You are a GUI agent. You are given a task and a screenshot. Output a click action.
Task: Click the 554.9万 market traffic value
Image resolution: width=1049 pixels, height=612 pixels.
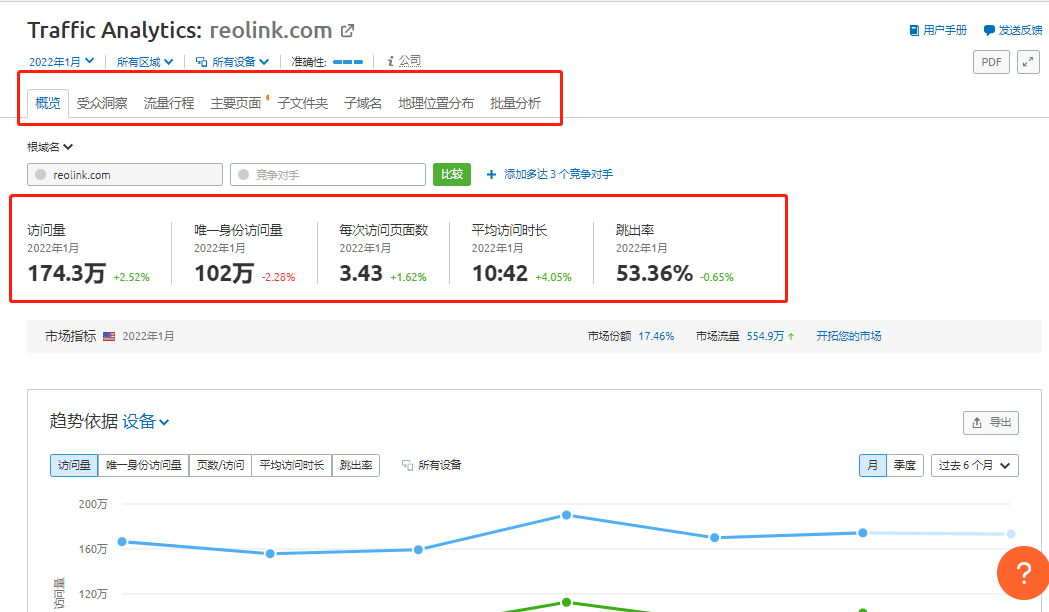[x=765, y=336]
